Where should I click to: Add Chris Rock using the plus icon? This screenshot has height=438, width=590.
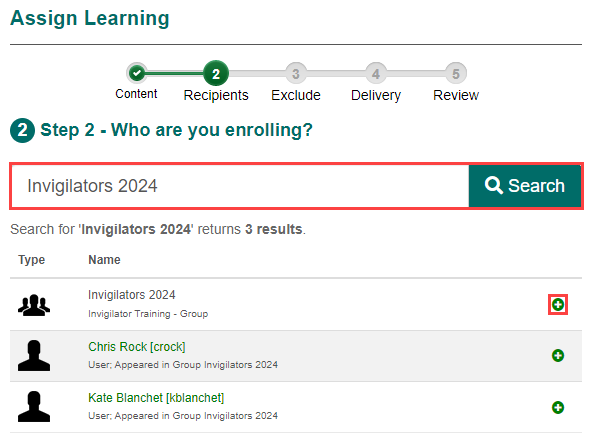click(x=558, y=356)
